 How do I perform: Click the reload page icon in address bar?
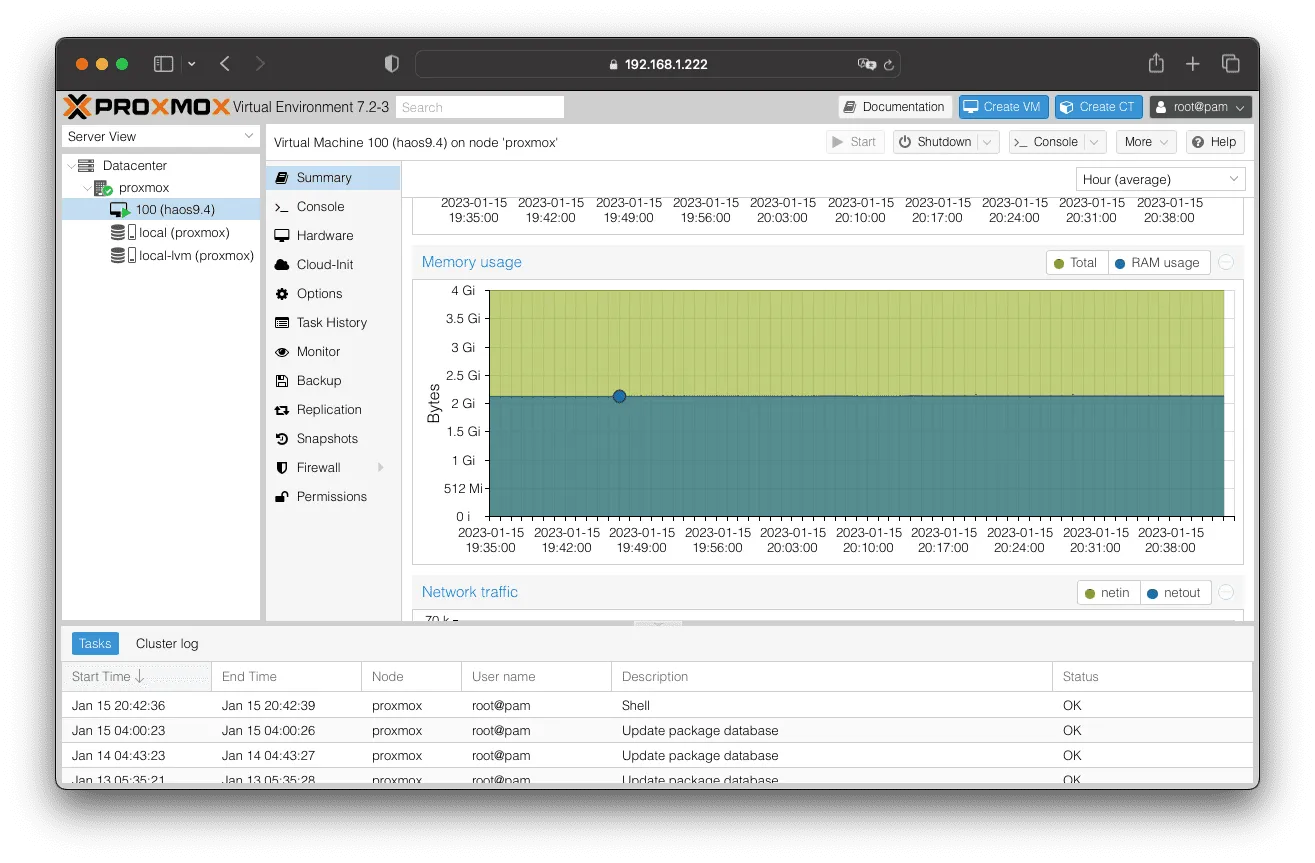(x=889, y=64)
